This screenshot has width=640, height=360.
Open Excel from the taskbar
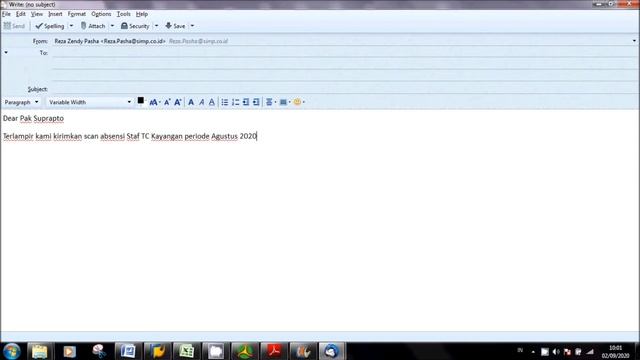pos(186,351)
